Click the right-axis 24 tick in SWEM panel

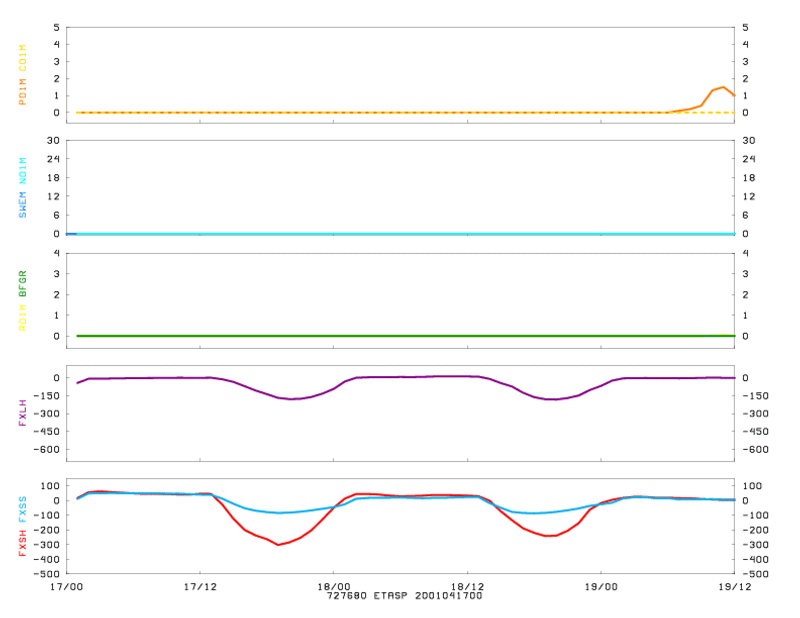(748, 159)
